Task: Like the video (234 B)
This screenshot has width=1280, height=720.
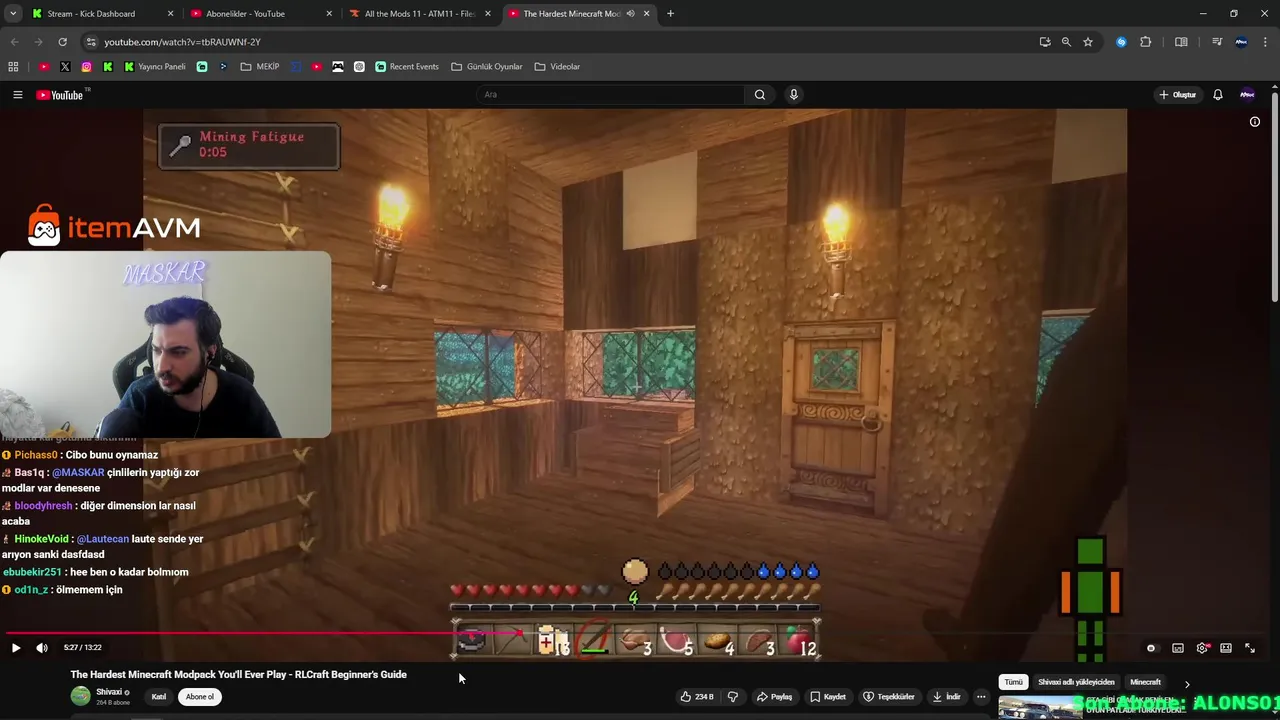Action: point(699,697)
